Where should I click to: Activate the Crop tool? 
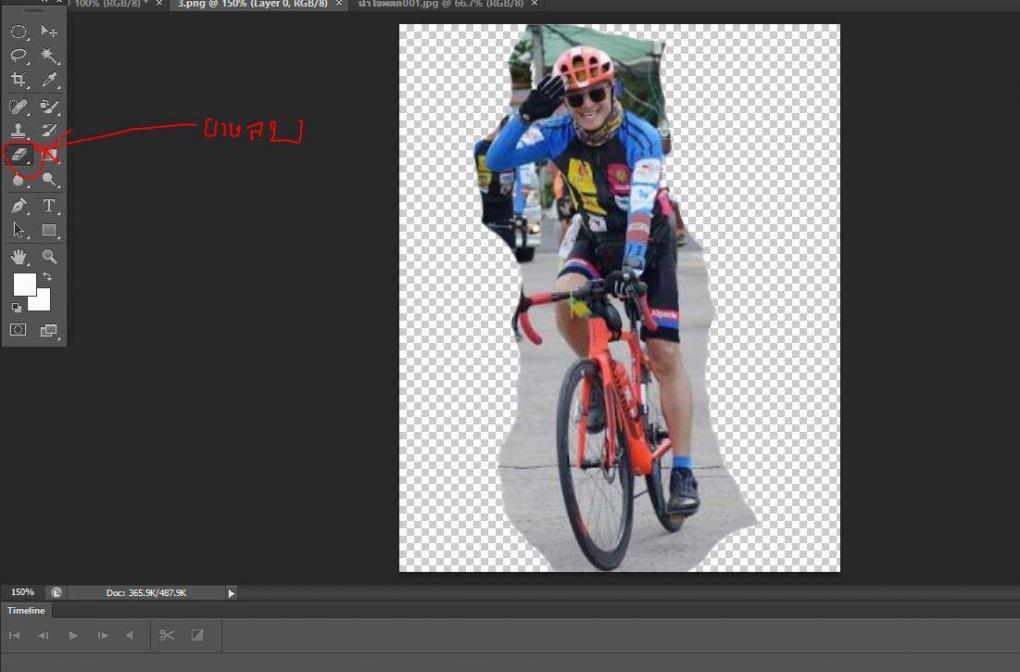pos(19,80)
